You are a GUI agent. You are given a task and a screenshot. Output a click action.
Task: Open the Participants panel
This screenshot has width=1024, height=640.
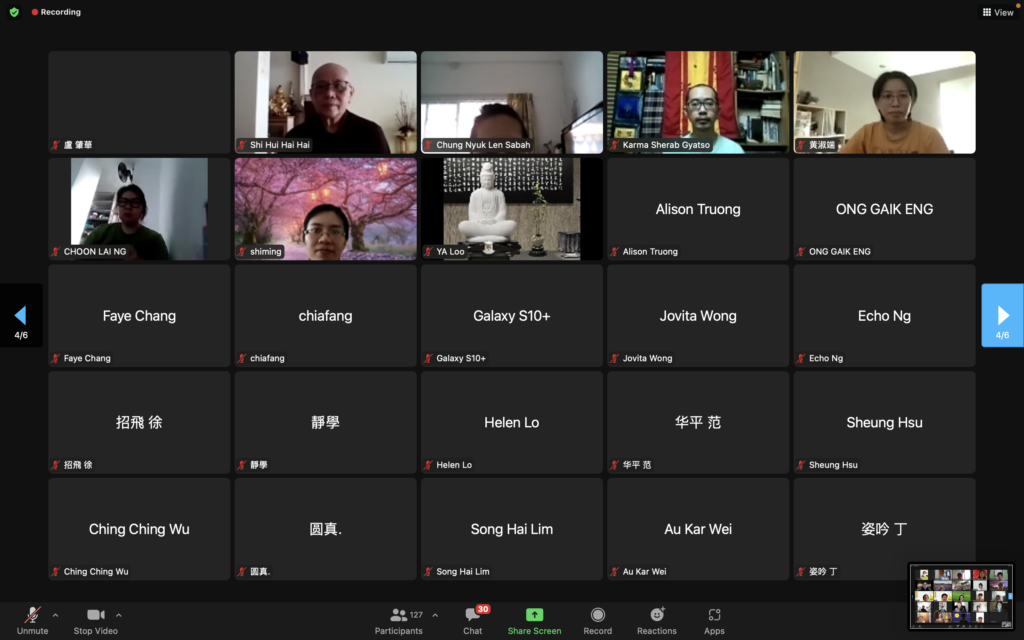[x=399, y=615]
